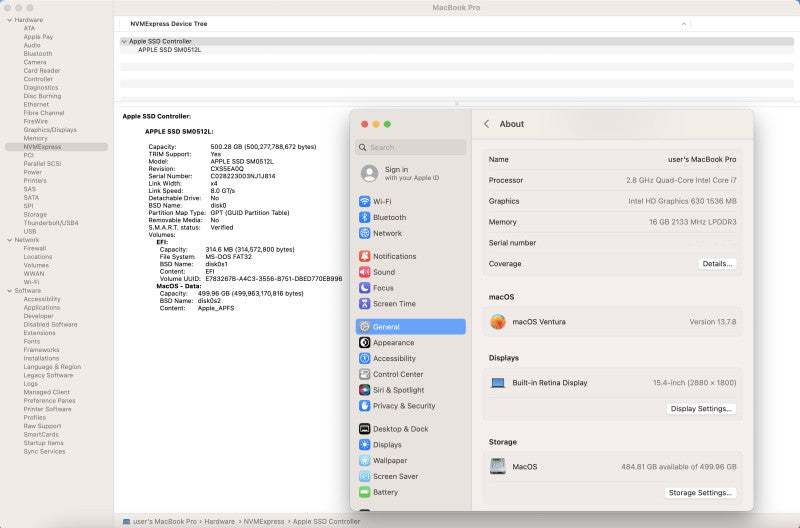Click the Built-in Retina Display laptop icon
The width and height of the screenshot is (800, 528).
(497, 383)
